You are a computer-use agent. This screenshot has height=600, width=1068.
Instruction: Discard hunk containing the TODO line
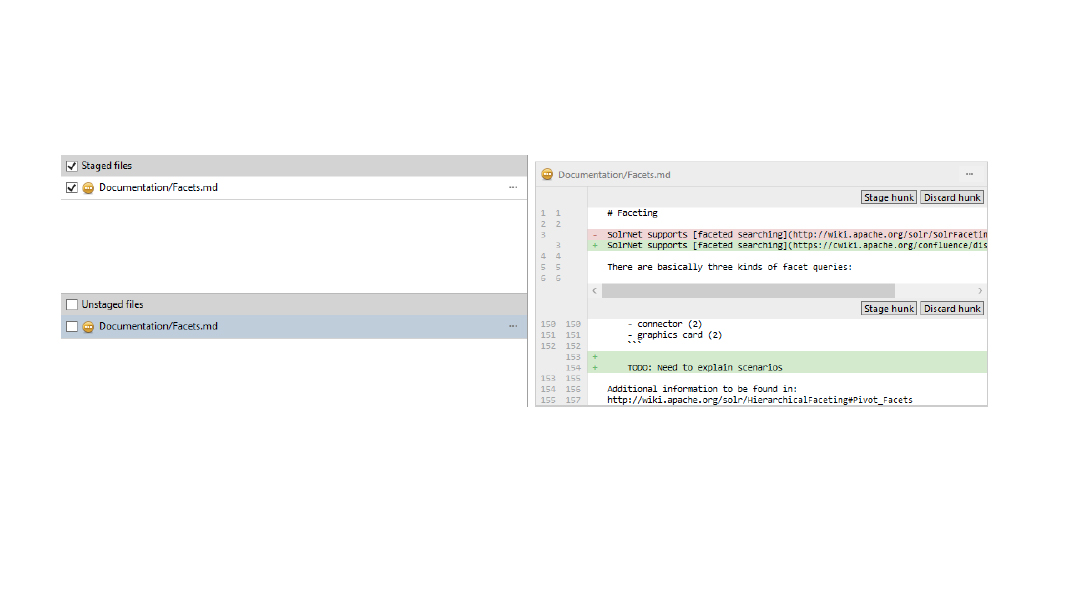coord(952,309)
